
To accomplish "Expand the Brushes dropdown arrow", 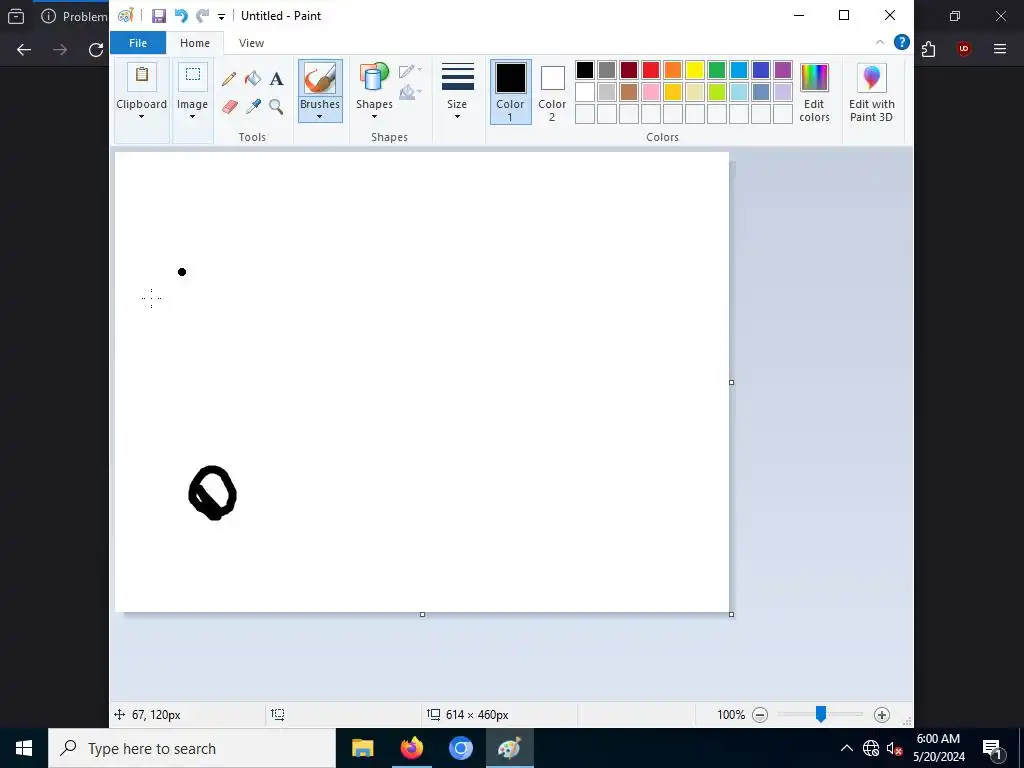I will coord(320,118).
